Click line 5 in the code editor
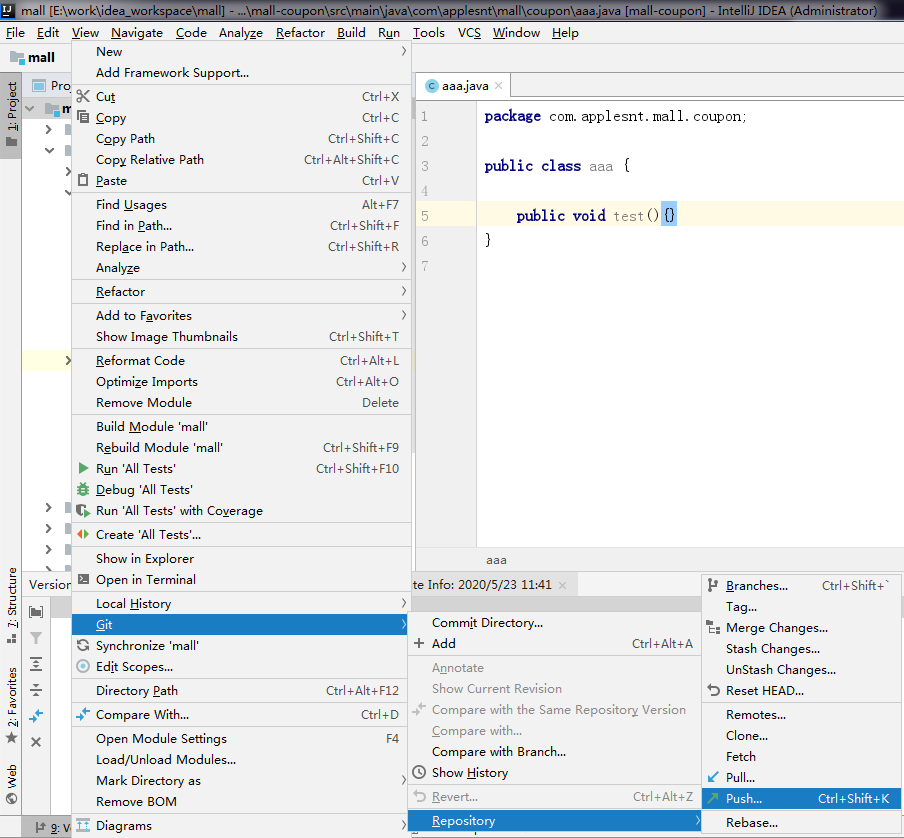This screenshot has width=904, height=838. pyautogui.click(x=690, y=216)
